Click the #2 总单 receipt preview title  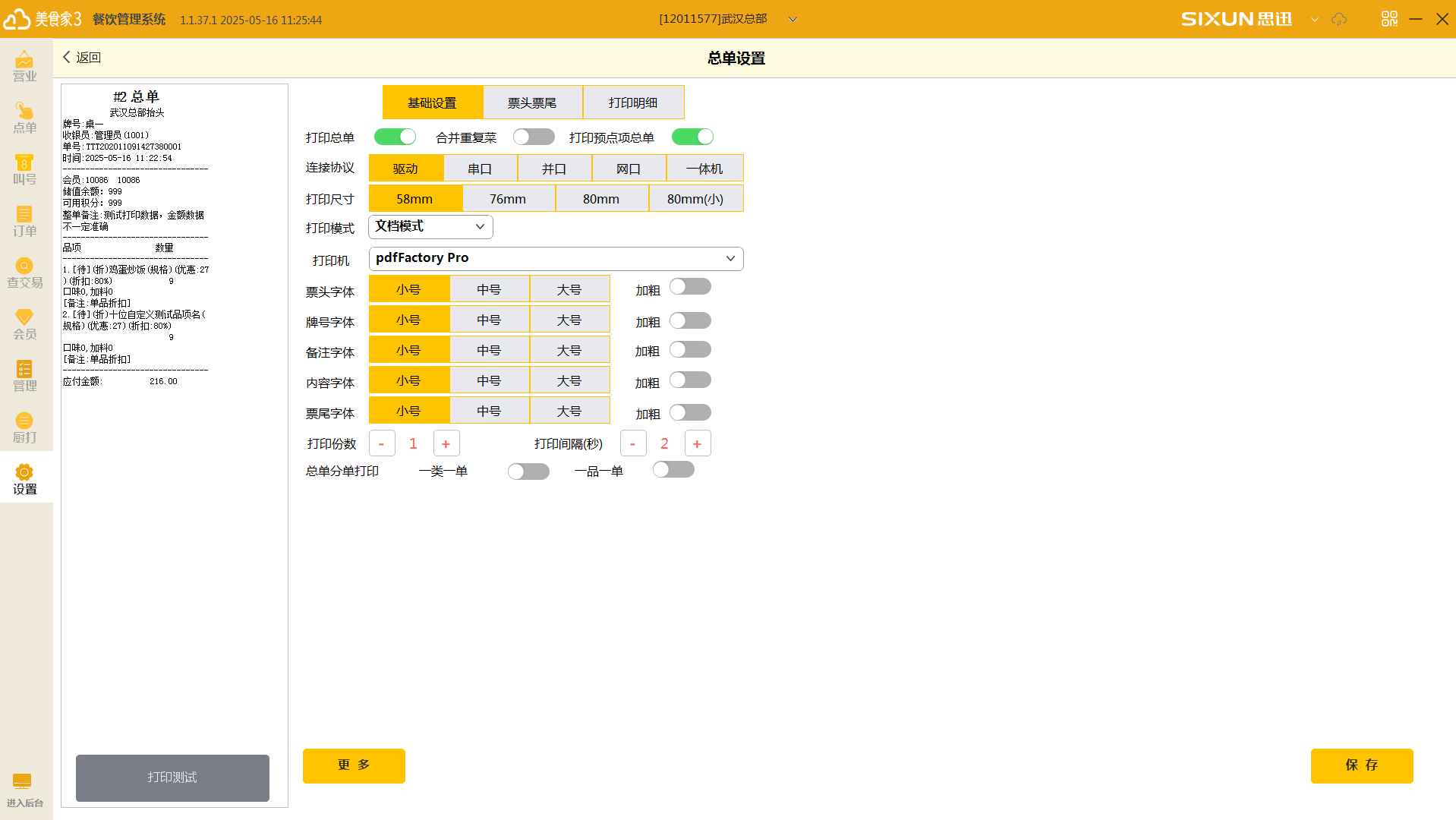point(137,96)
